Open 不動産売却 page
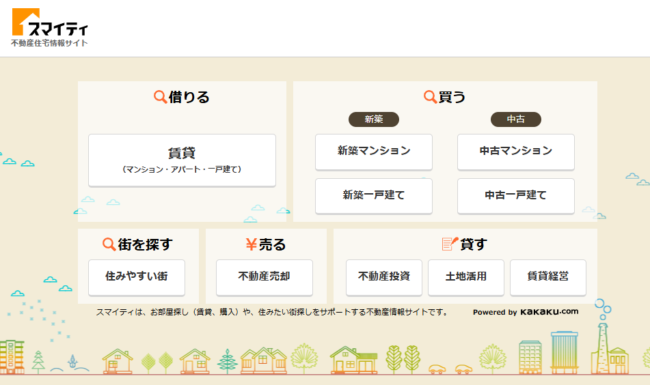 click(x=264, y=277)
